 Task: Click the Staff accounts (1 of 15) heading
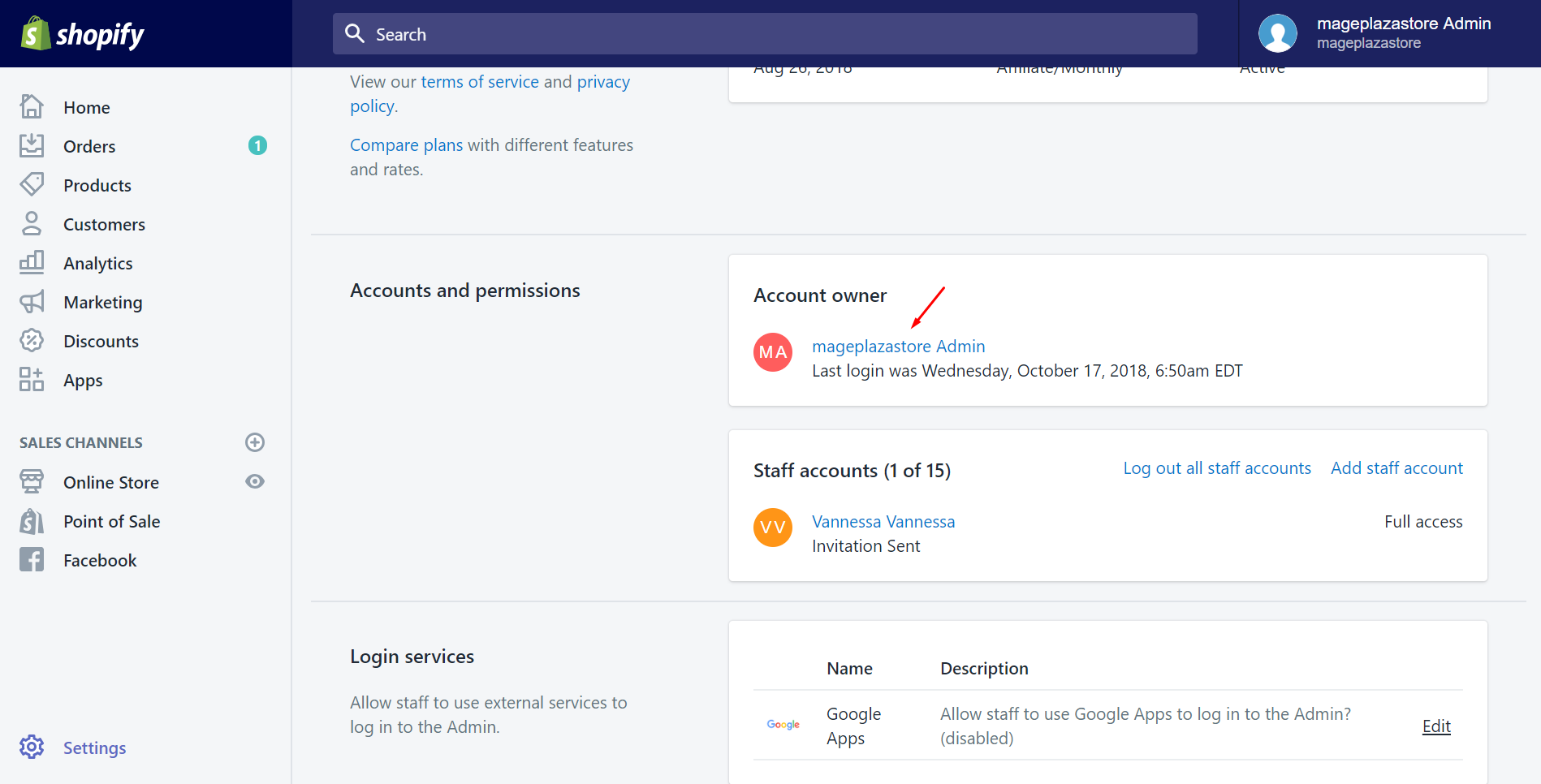(x=852, y=470)
